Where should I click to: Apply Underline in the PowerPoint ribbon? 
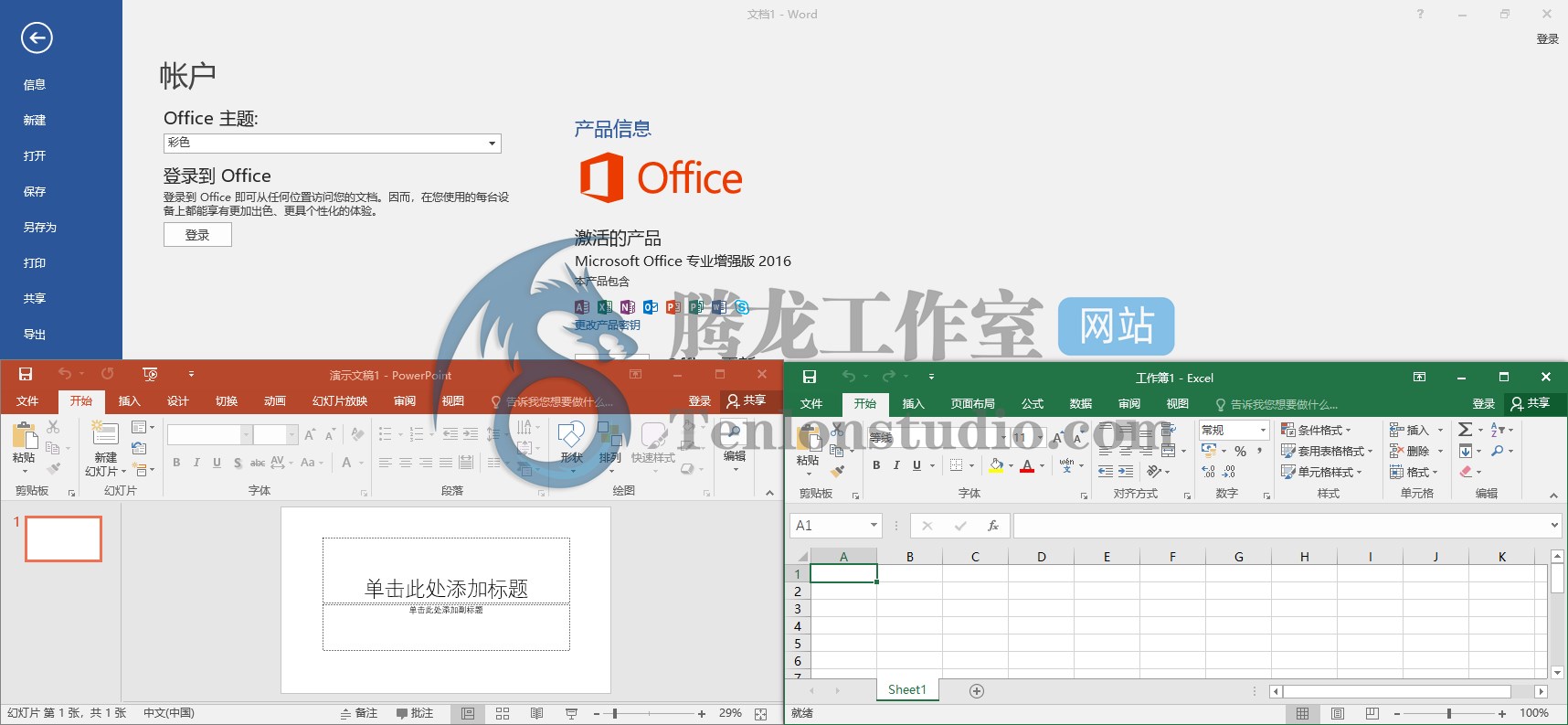click(217, 463)
